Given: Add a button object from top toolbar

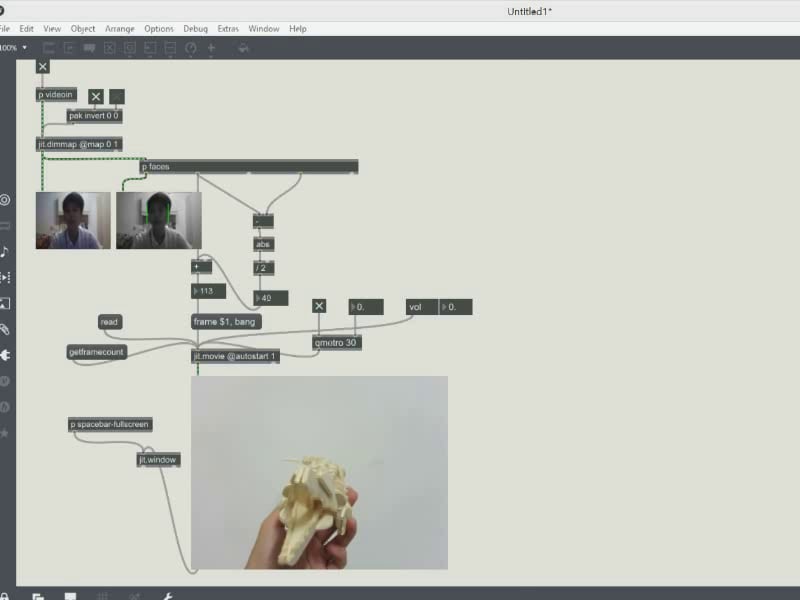Looking at the screenshot, I should click(x=130, y=48).
